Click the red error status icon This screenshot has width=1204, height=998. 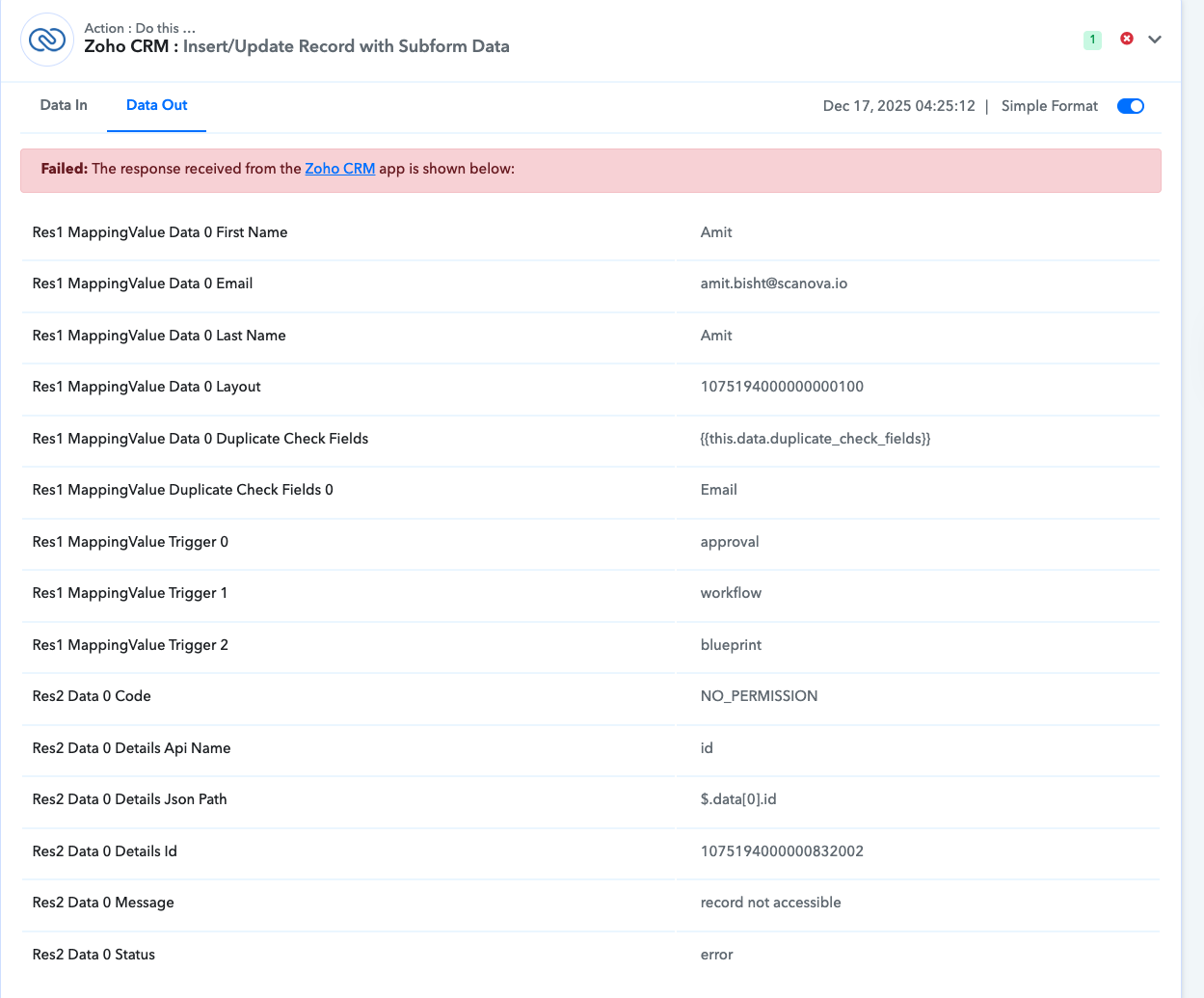click(1126, 39)
